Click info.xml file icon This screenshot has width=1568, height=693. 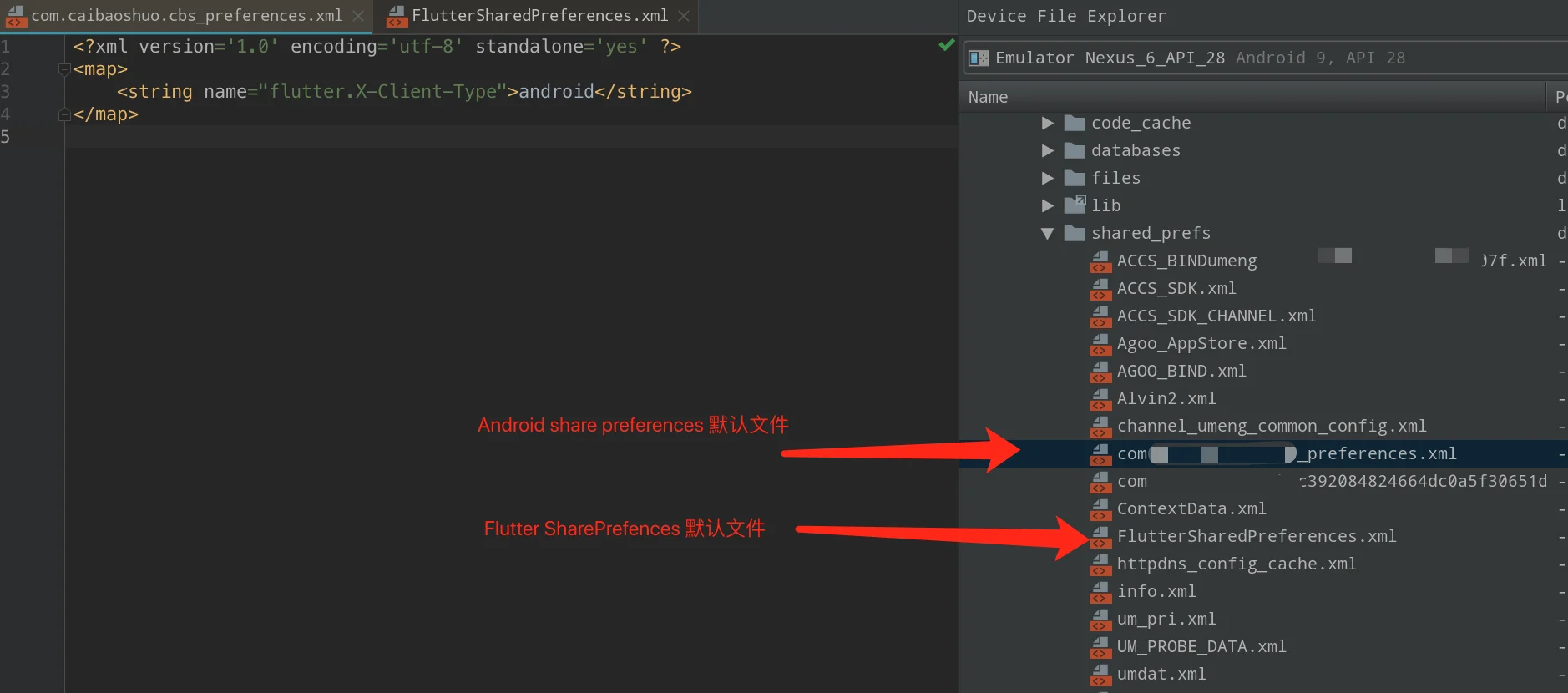point(1100,592)
